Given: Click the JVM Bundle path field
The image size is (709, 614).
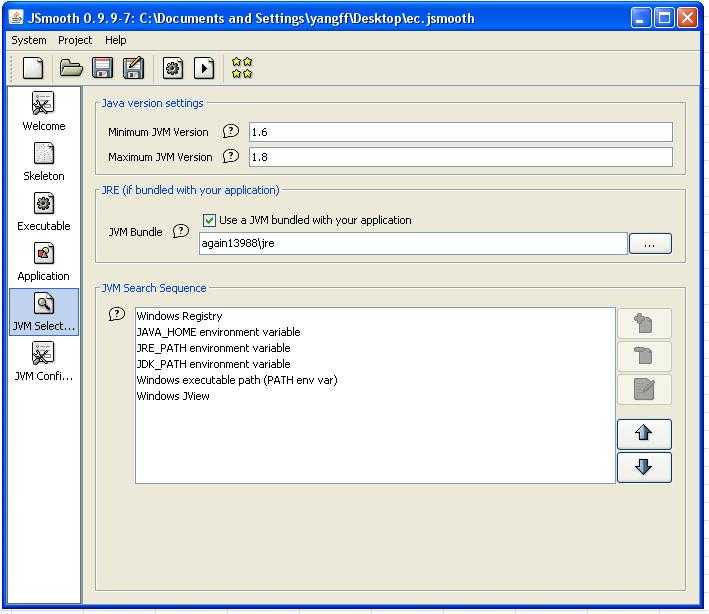Looking at the screenshot, I should coord(413,244).
